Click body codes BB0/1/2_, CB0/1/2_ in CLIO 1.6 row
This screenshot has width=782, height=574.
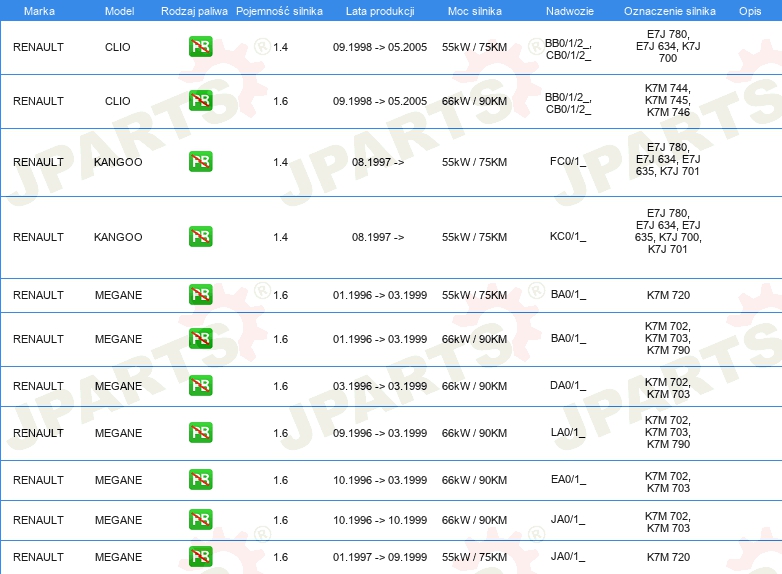pyautogui.click(x=568, y=103)
